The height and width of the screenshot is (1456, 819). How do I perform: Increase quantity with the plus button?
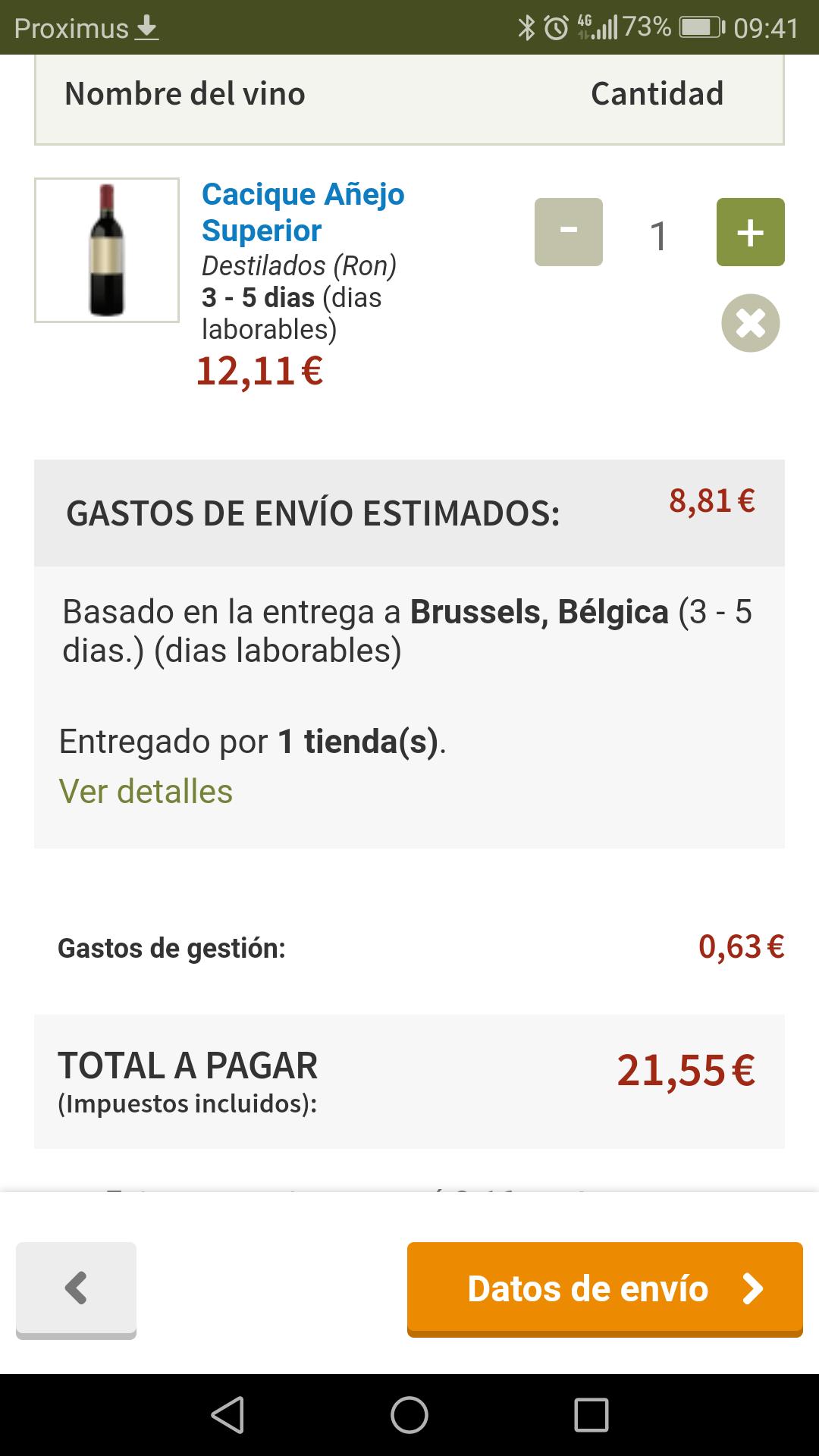(x=750, y=232)
